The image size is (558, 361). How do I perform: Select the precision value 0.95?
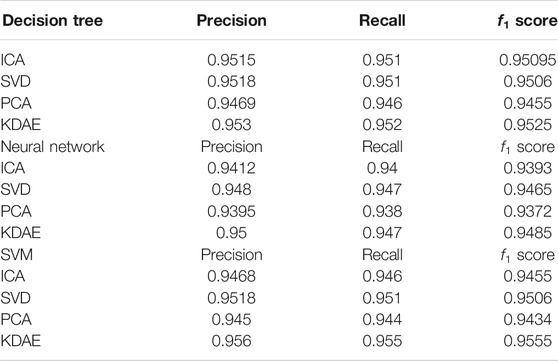231,233
